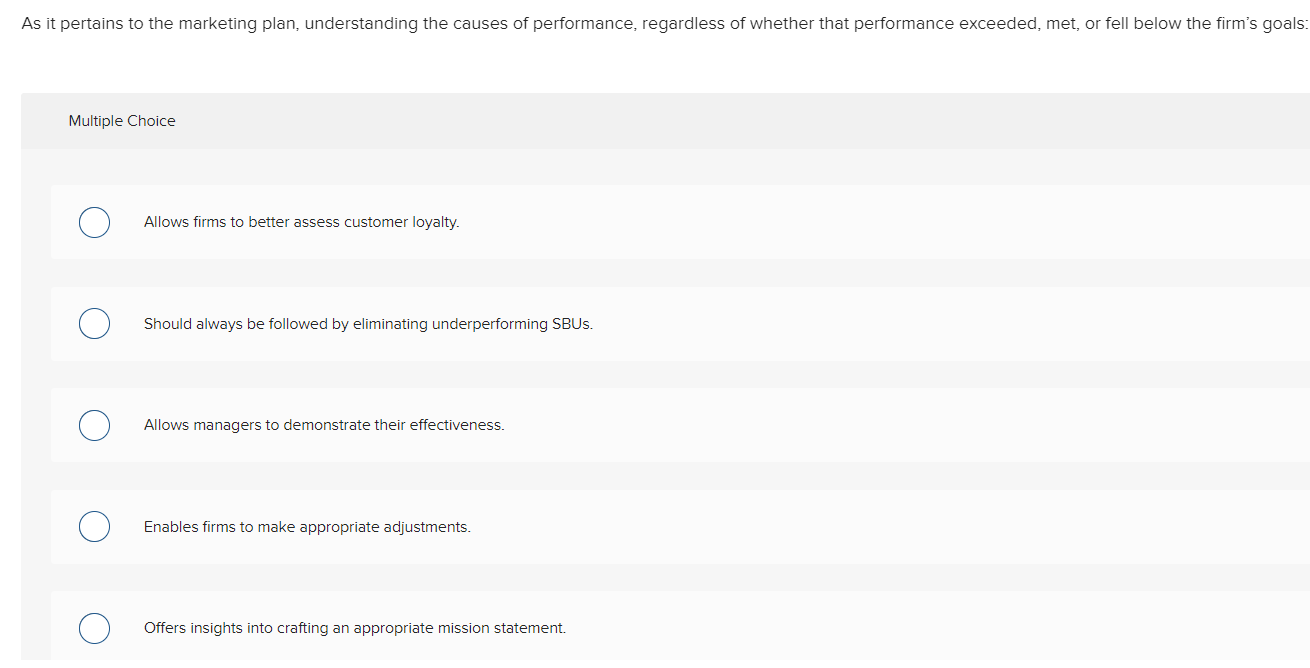Click the 'Allows managers to demonstrate their effectiveness' text
This screenshot has height=668, width=1310.
pyautogui.click(x=323, y=425)
